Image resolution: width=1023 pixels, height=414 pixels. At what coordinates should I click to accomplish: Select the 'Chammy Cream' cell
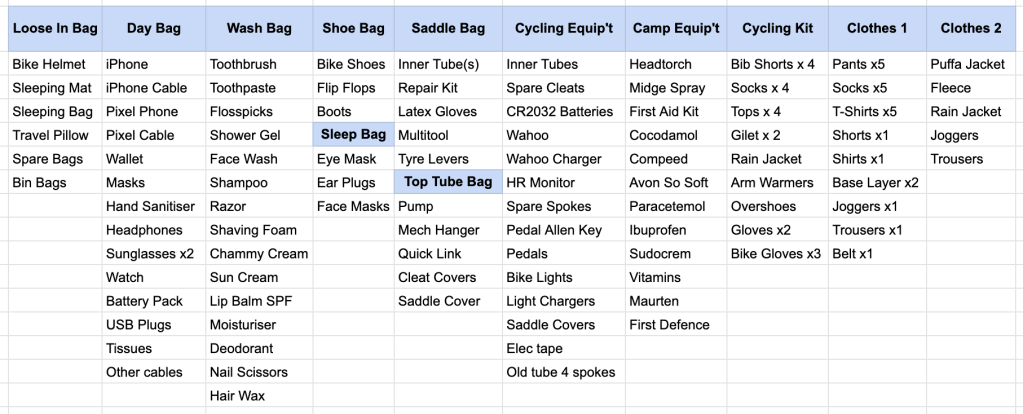tap(258, 254)
